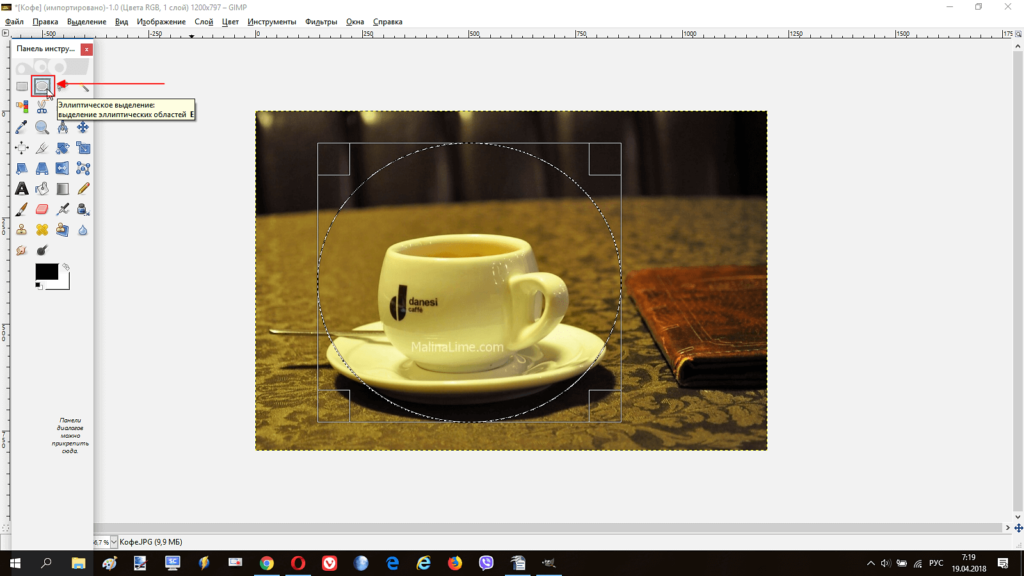1024x576 pixels.
Task: Select the Rectangle selection tool
Action: (x=21, y=86)
